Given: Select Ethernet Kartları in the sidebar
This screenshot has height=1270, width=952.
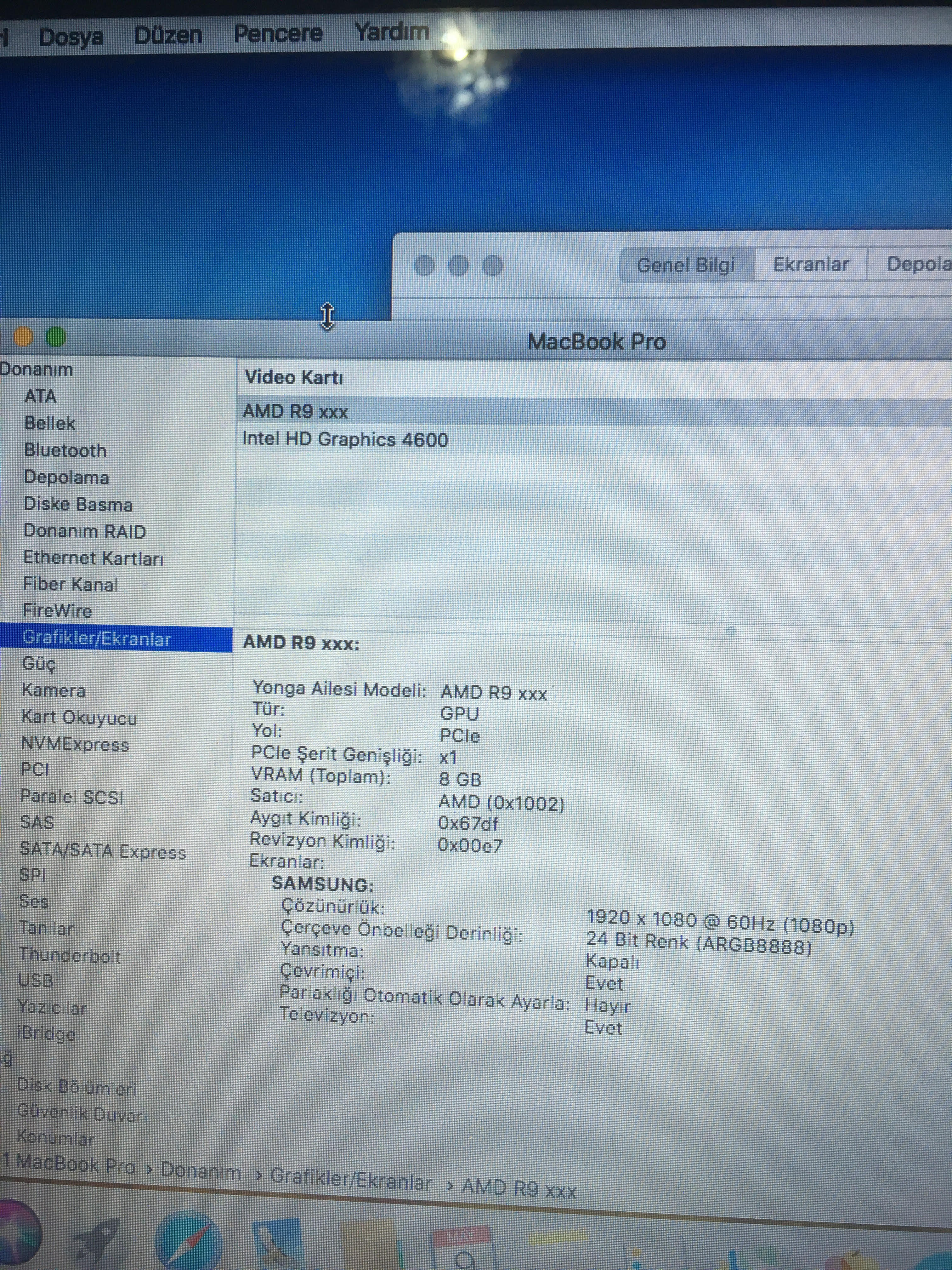Looking at the screenshot, I should click(x=93, y=558).
